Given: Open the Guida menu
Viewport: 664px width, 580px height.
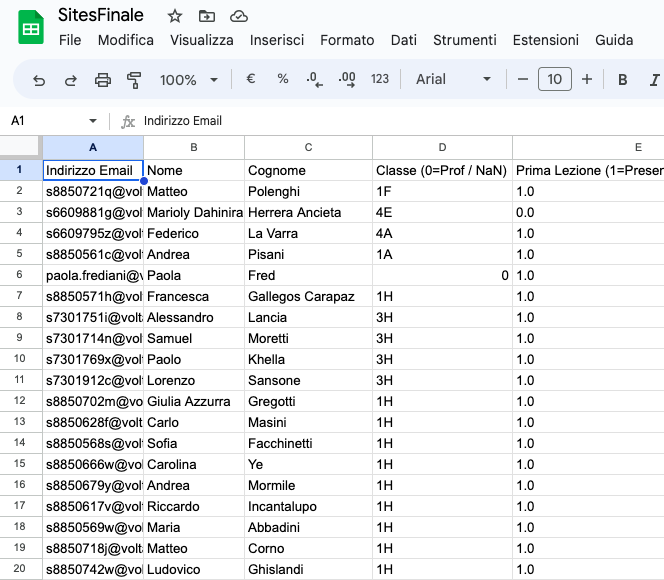Looking at the screenshot, I should coord(614,40).
